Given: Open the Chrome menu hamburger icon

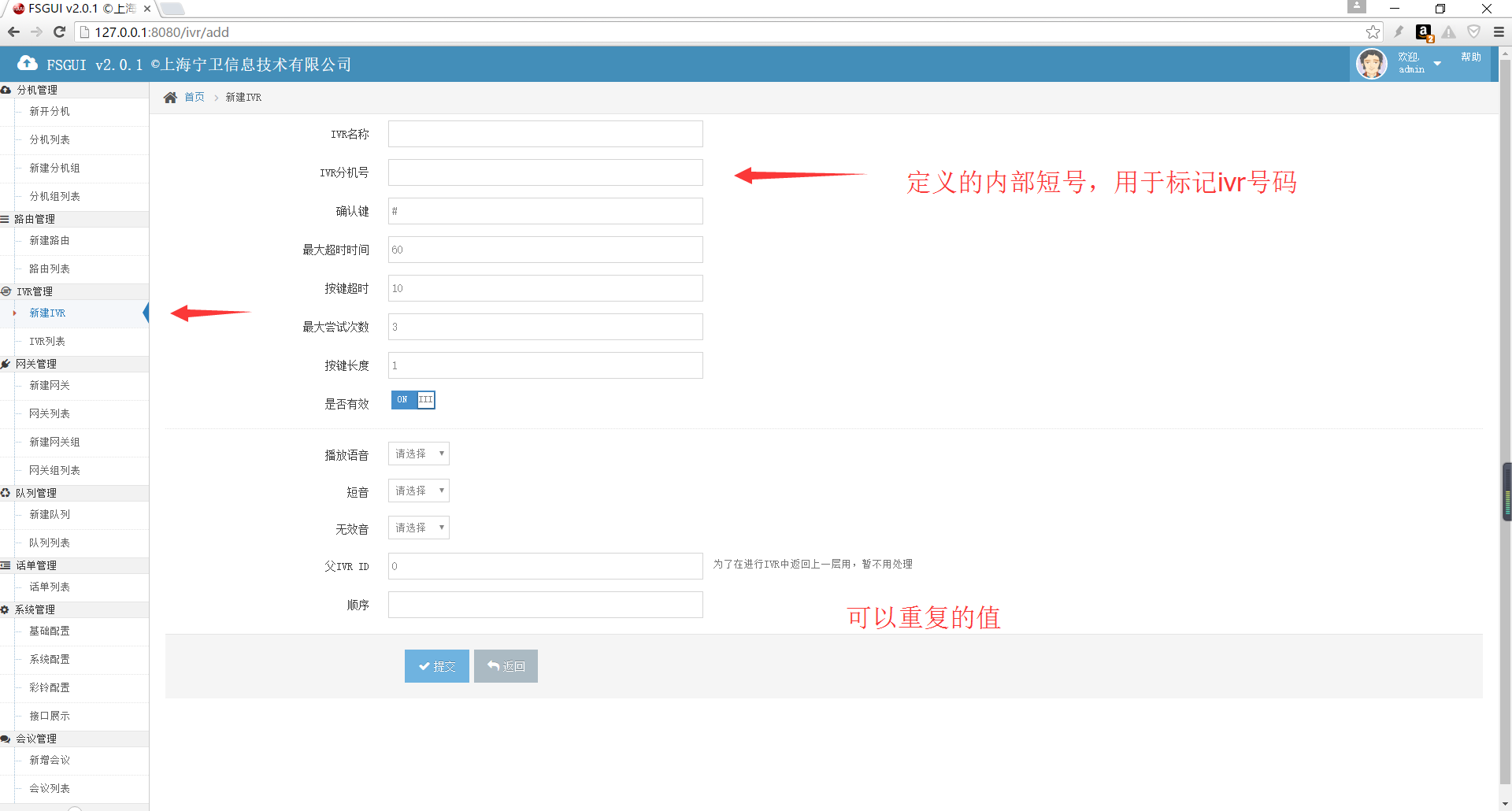Looking at the screenshot, I should 1499,32.
